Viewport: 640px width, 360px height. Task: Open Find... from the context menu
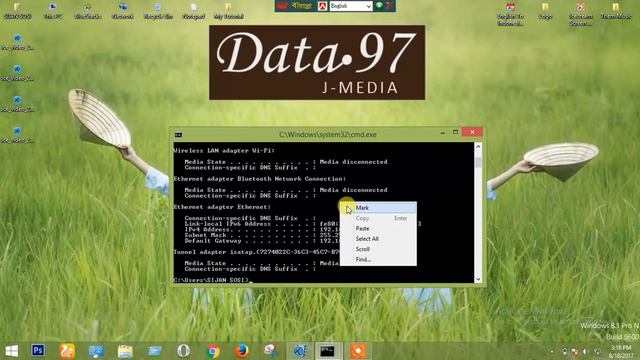[378, 259]
